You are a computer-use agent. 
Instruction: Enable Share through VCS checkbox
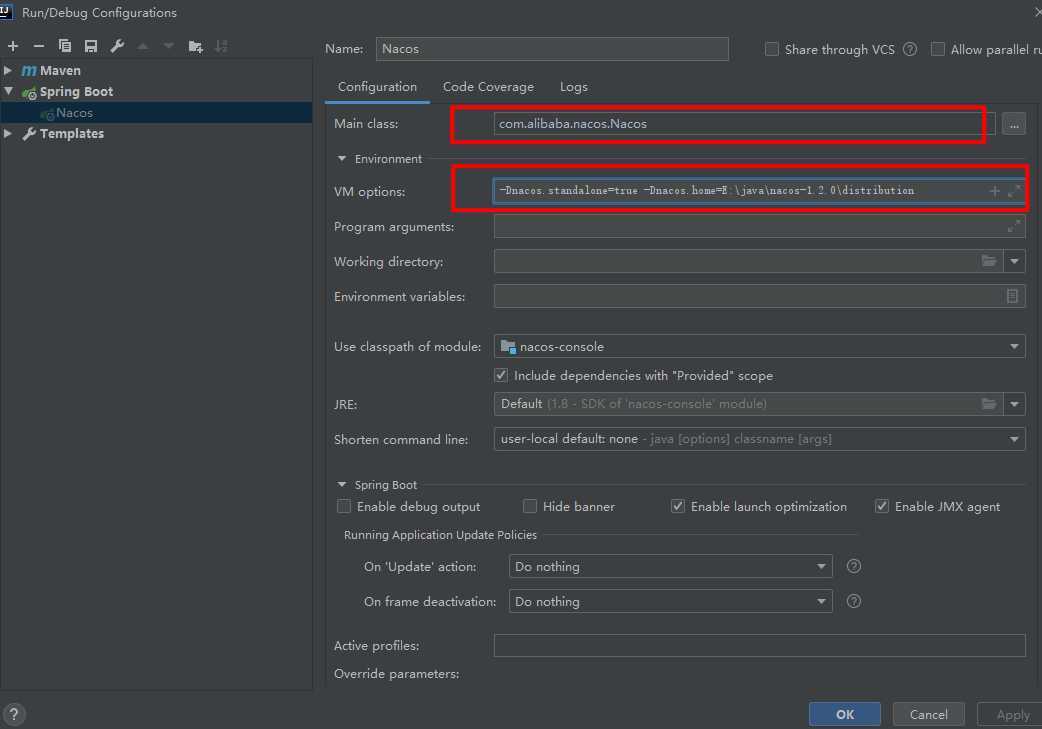click(772, 49)
